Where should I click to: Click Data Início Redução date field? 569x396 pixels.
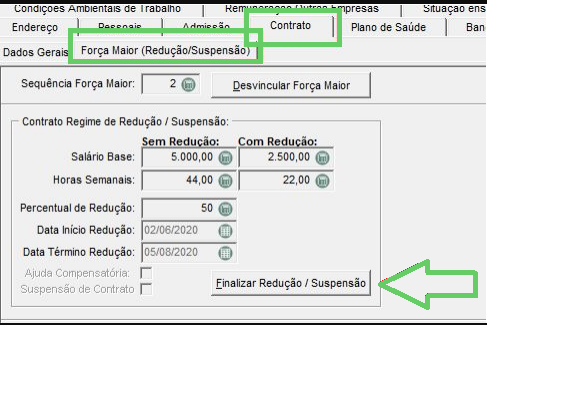click(189, 231)
